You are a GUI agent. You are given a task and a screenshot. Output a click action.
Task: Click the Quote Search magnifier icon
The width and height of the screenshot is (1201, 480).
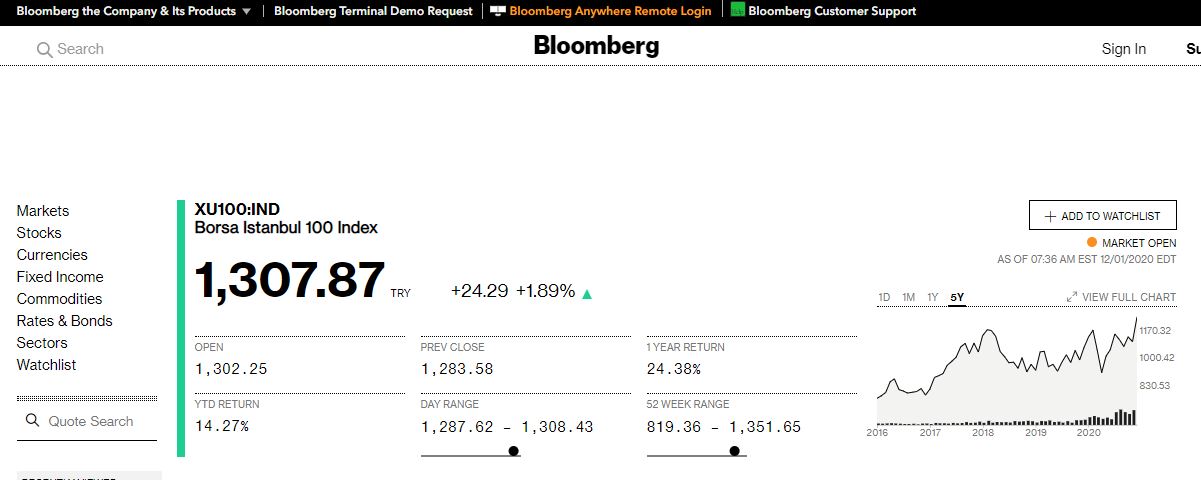[x=32, y=421]
